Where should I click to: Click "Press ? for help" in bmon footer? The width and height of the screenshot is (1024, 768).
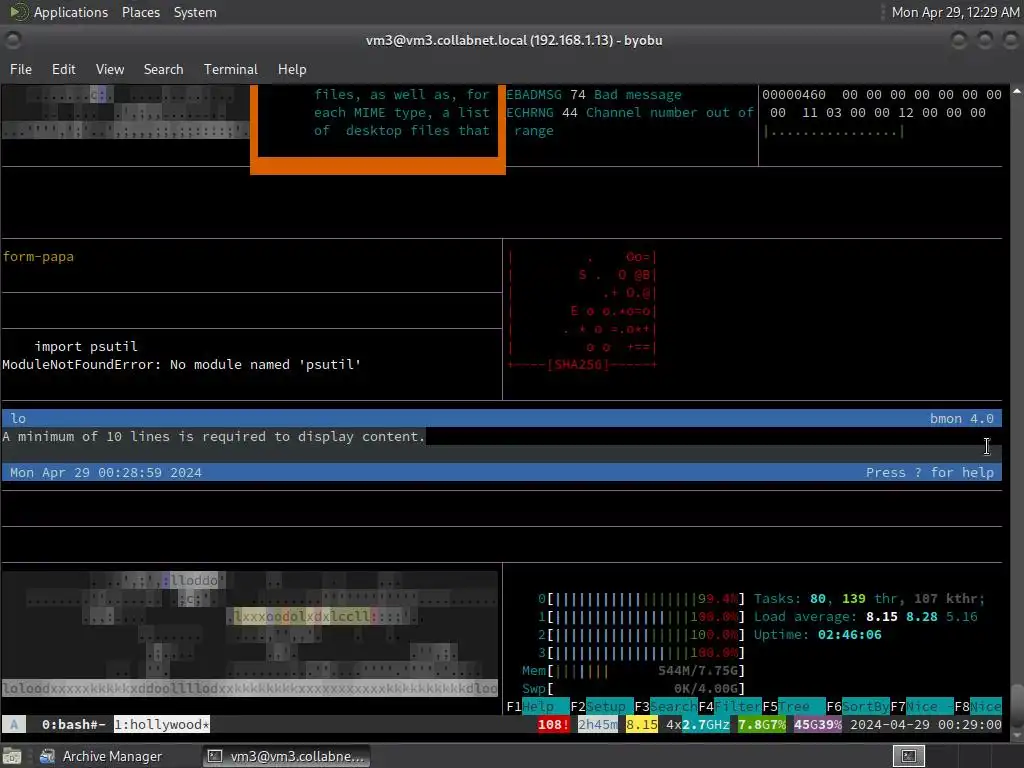929,473
